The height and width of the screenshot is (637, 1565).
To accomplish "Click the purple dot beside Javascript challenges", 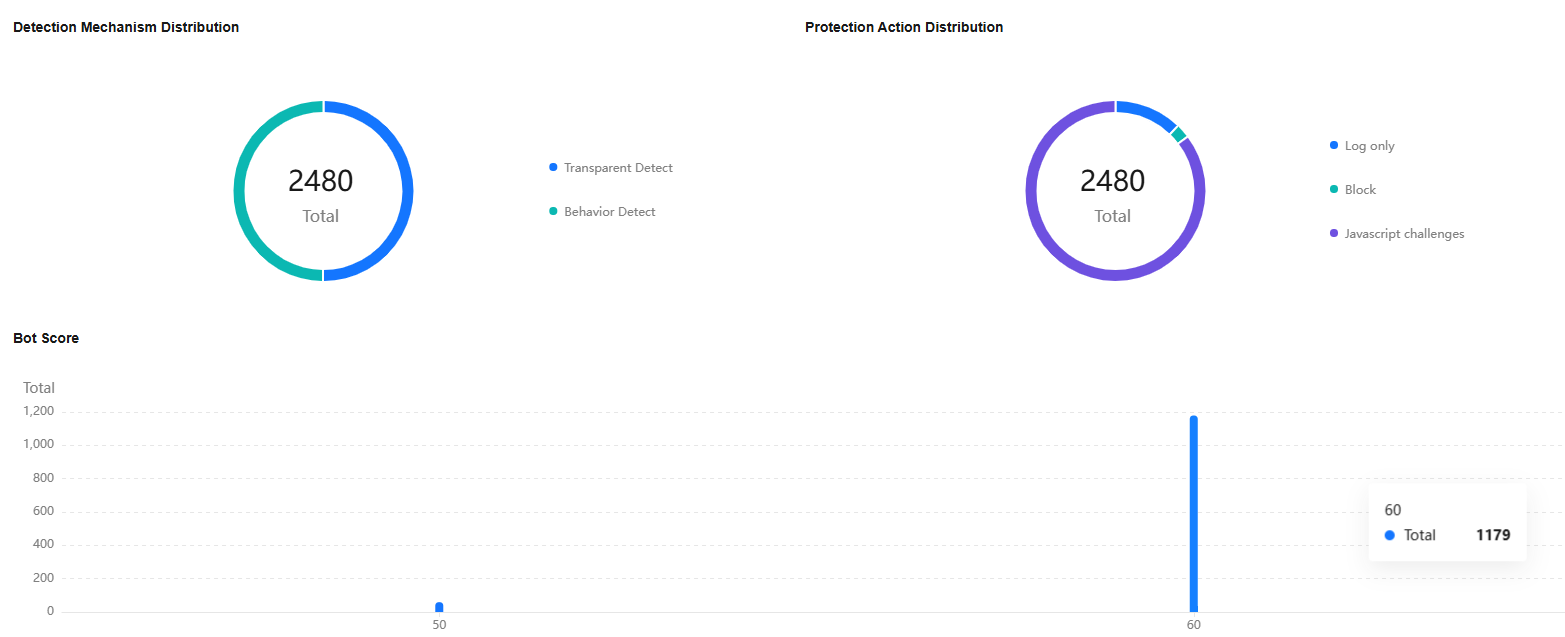I will (1334, 233).
